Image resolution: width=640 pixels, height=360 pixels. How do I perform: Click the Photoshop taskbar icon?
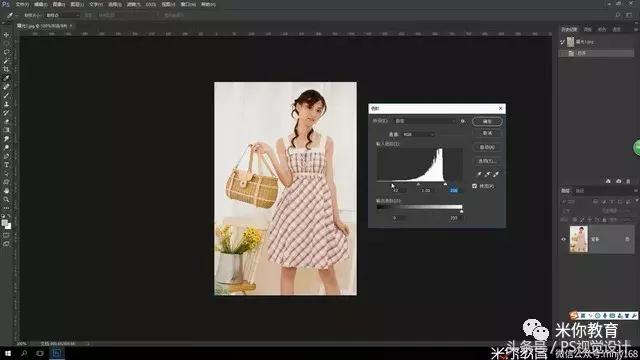tap(57, 353)
